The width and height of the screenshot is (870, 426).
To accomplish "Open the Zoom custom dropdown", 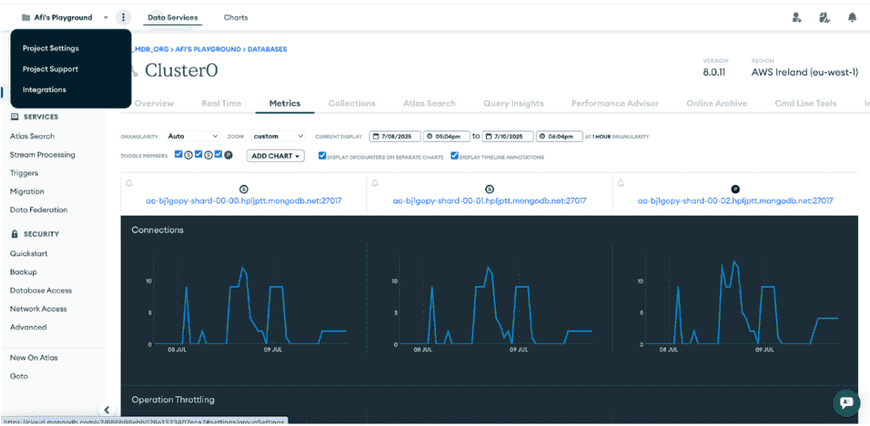I will [278, 136].
